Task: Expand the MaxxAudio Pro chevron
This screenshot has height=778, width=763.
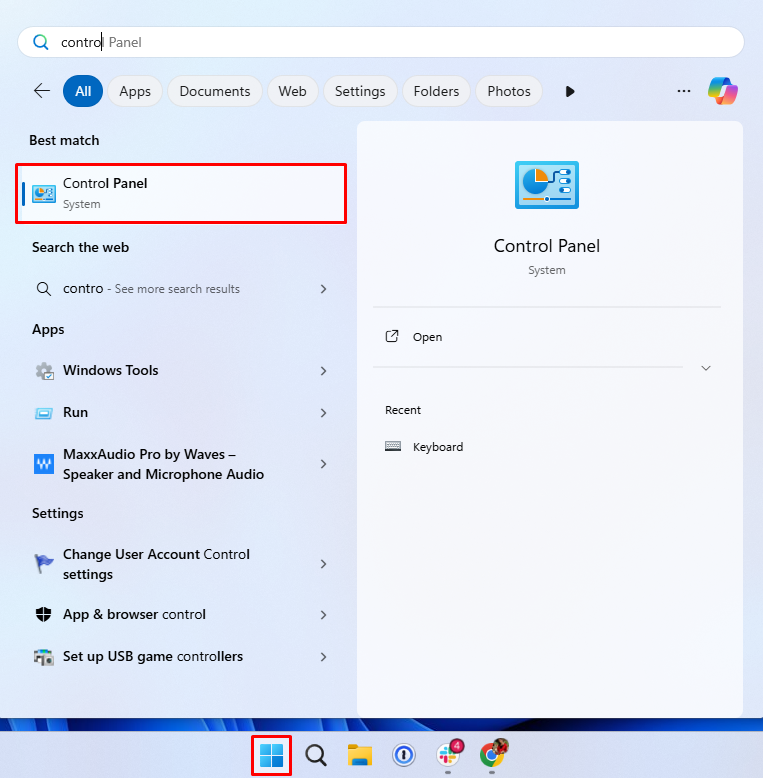Action: (x=323, y=464)
